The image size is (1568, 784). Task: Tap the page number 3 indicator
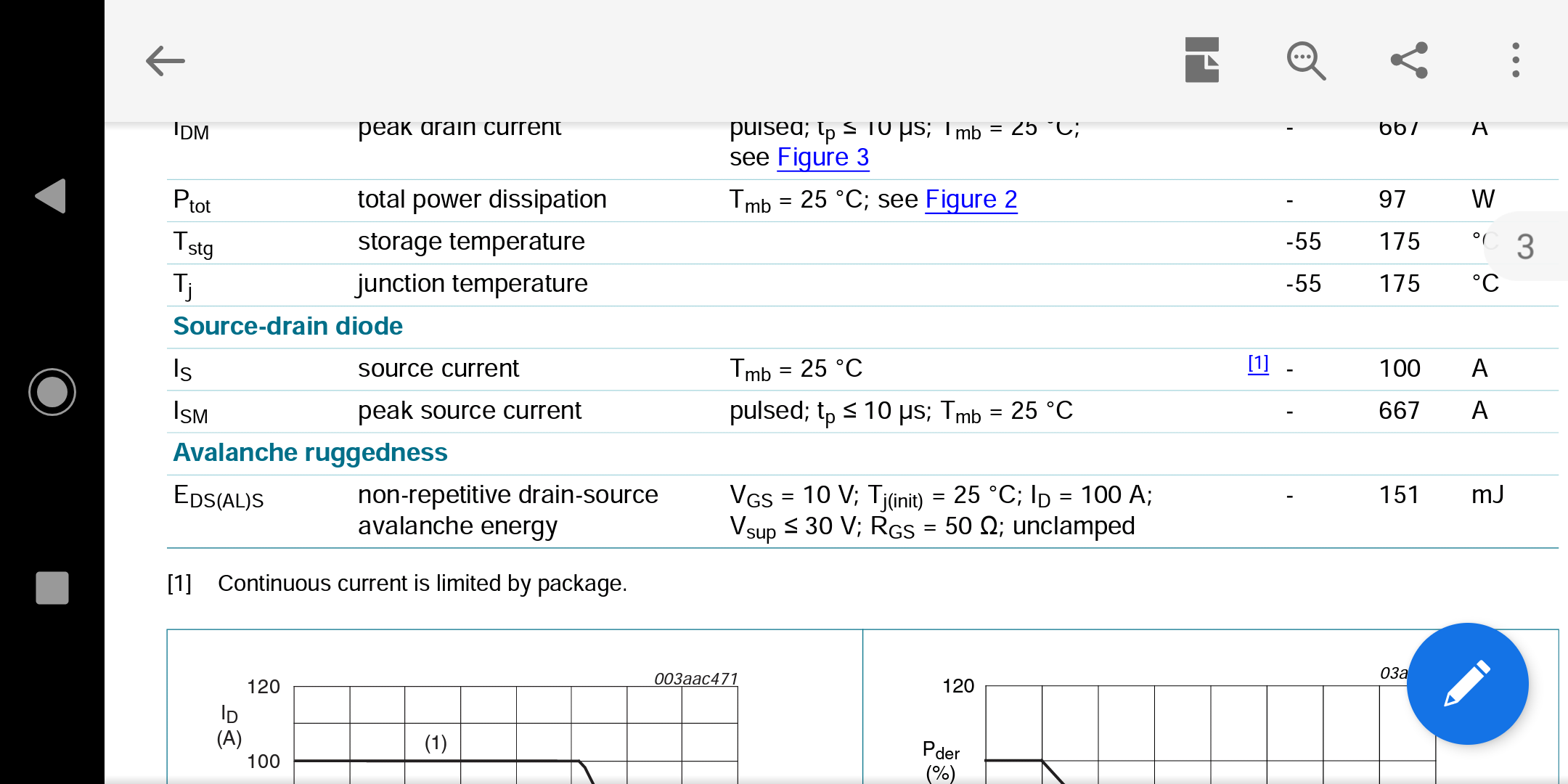[1525, 247]
